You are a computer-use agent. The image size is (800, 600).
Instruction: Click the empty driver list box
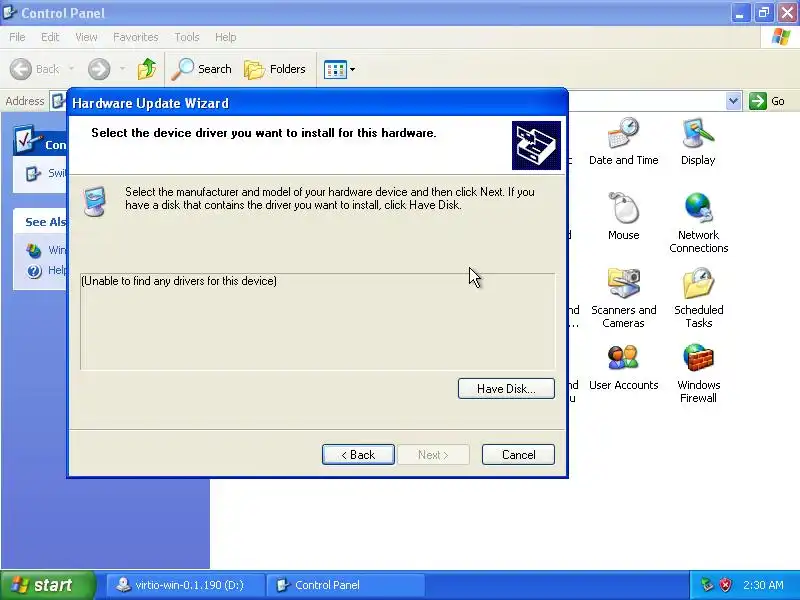coord(317,321)
